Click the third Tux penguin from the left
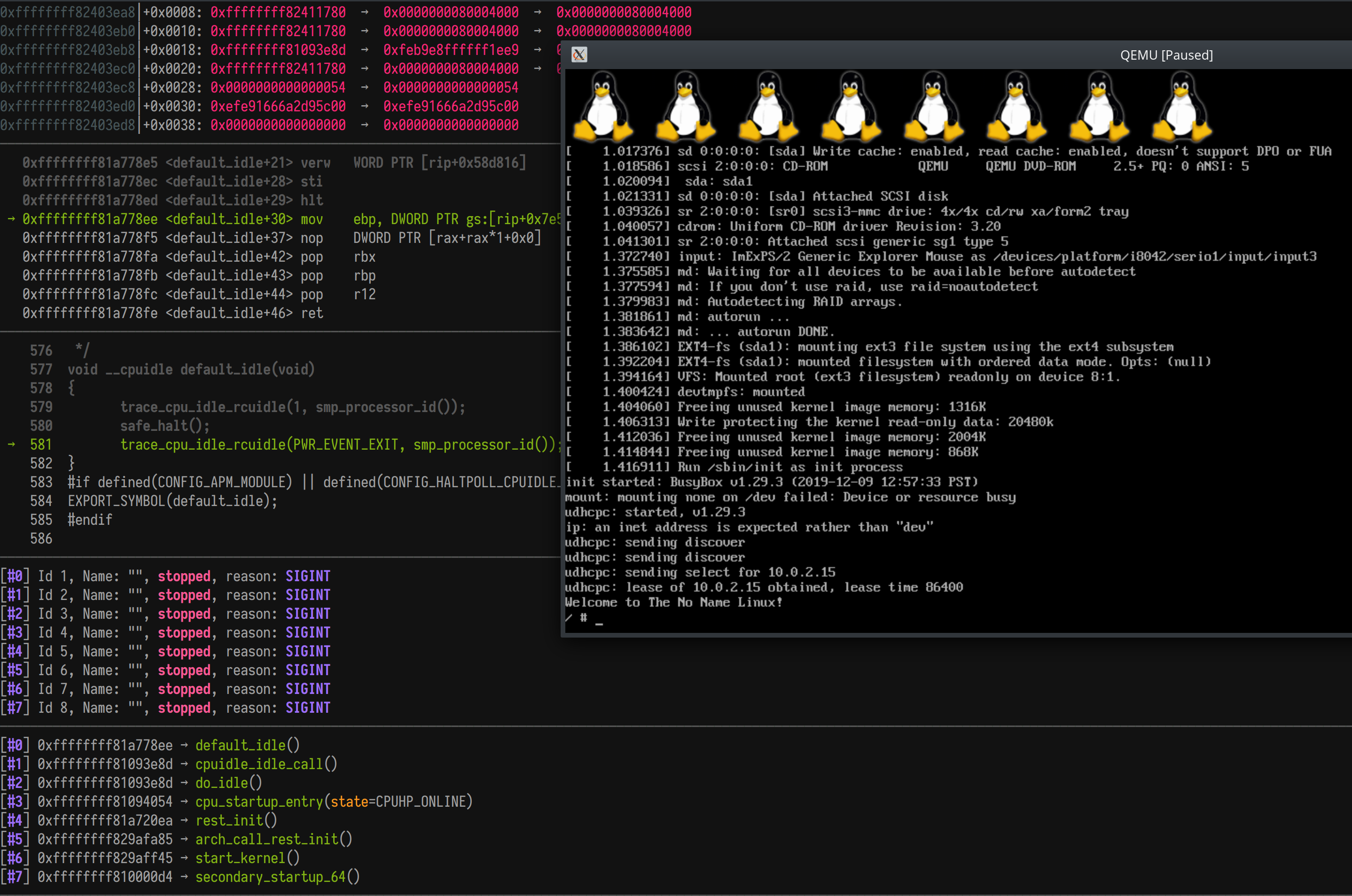This screenshot has height=896, width=1352. (x=768, y=107)
